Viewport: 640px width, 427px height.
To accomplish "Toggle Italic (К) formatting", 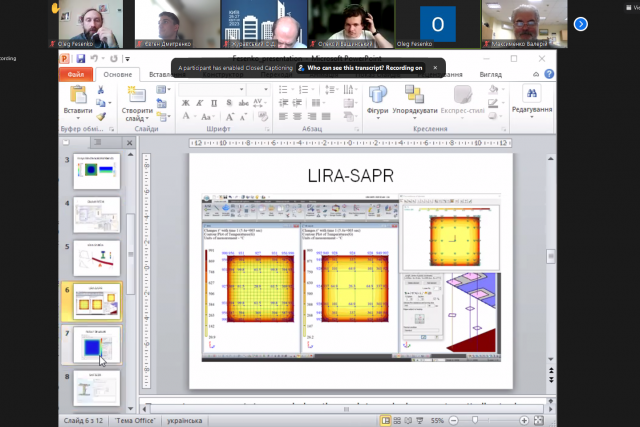I will click(x=200, y=103).
